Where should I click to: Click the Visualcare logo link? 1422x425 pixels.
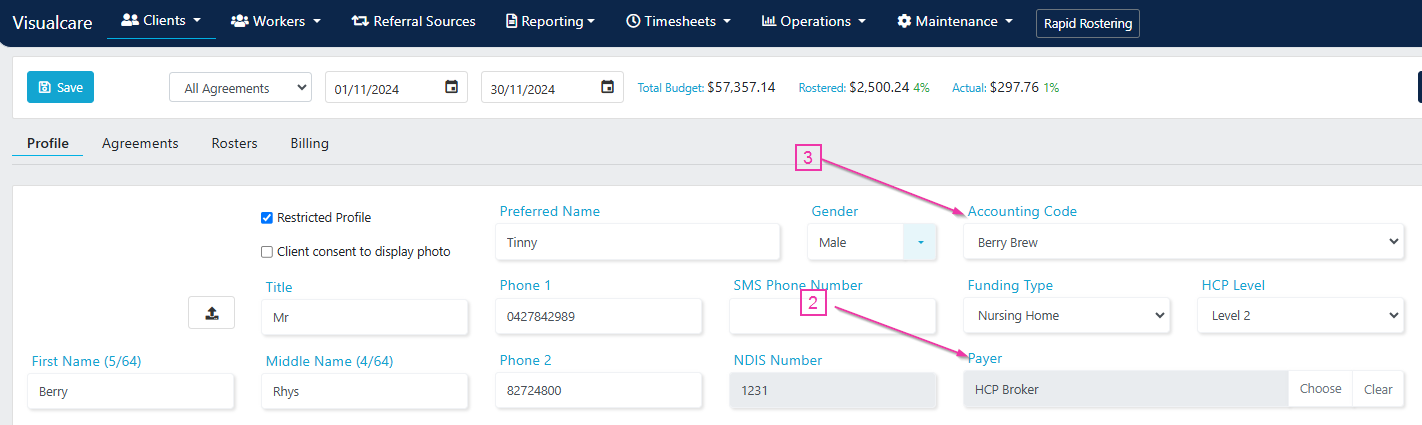[x=54, y=22]
